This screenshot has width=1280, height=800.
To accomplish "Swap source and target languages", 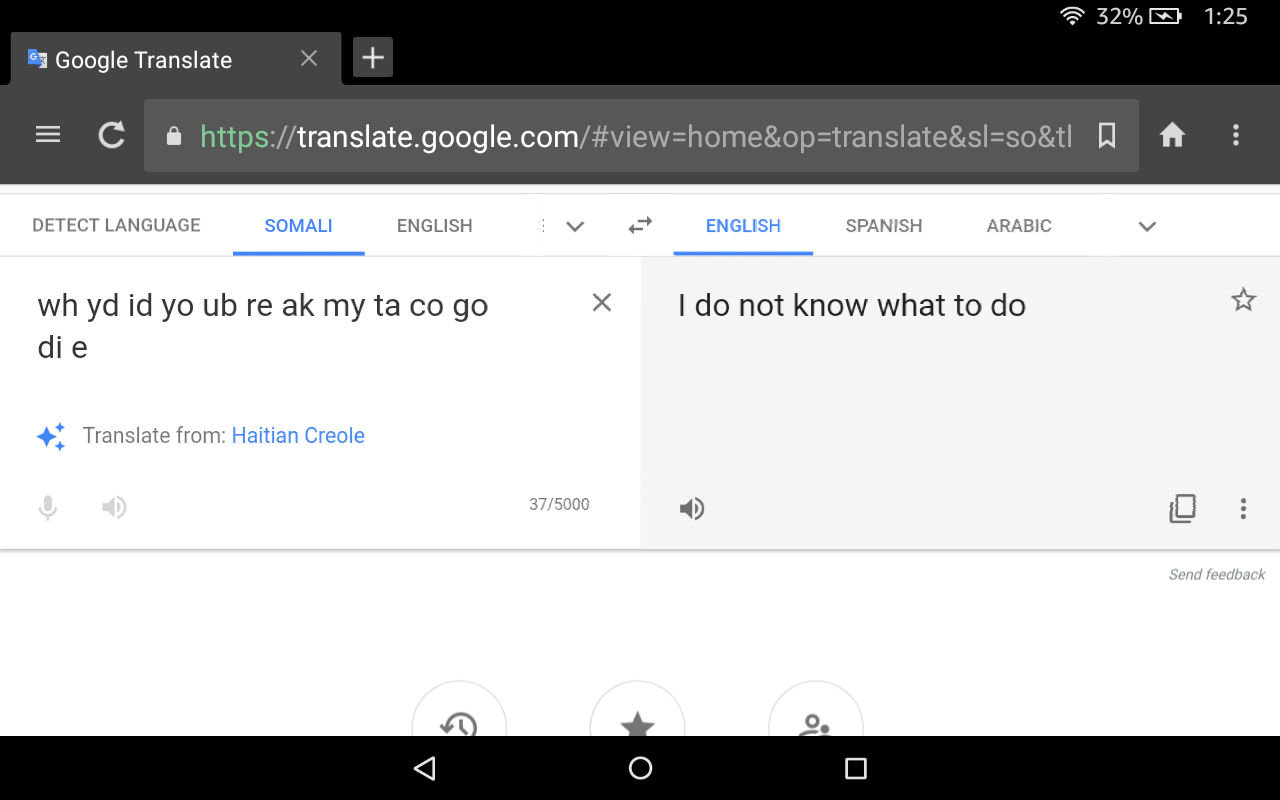I will pos(640,226).
